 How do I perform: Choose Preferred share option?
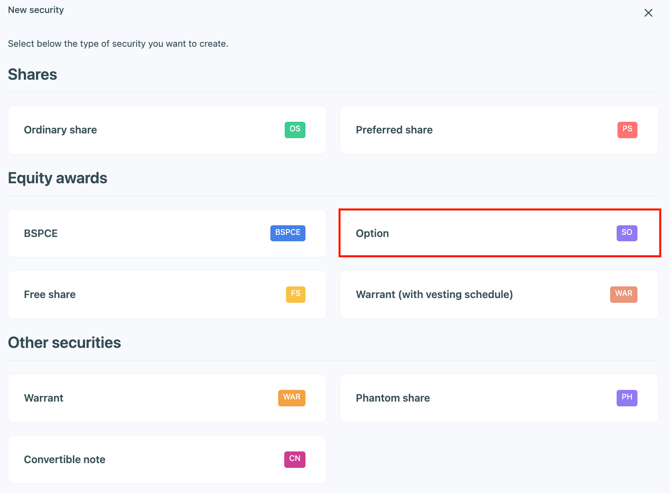tap(394, 130)
